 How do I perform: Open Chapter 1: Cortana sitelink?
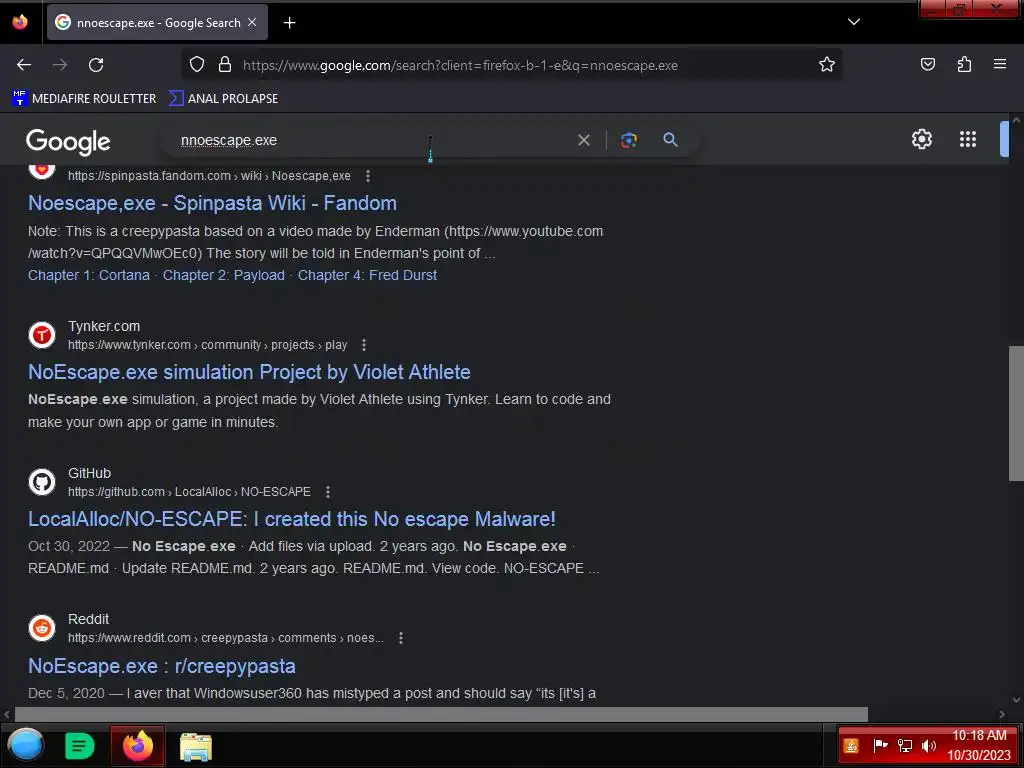[89, 275]
